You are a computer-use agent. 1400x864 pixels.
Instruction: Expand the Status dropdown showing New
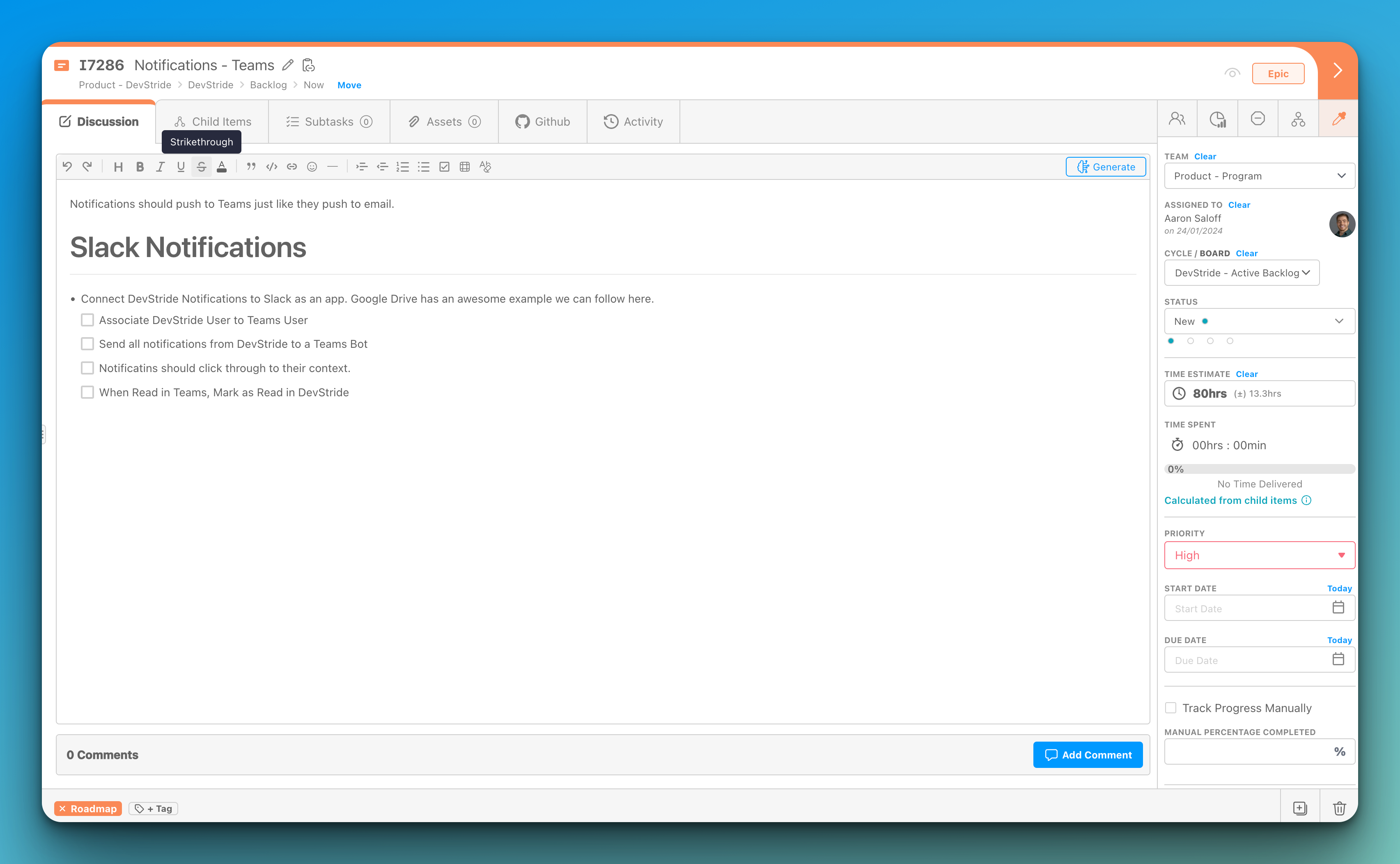pyautogui.click(x=1259, y=321)
